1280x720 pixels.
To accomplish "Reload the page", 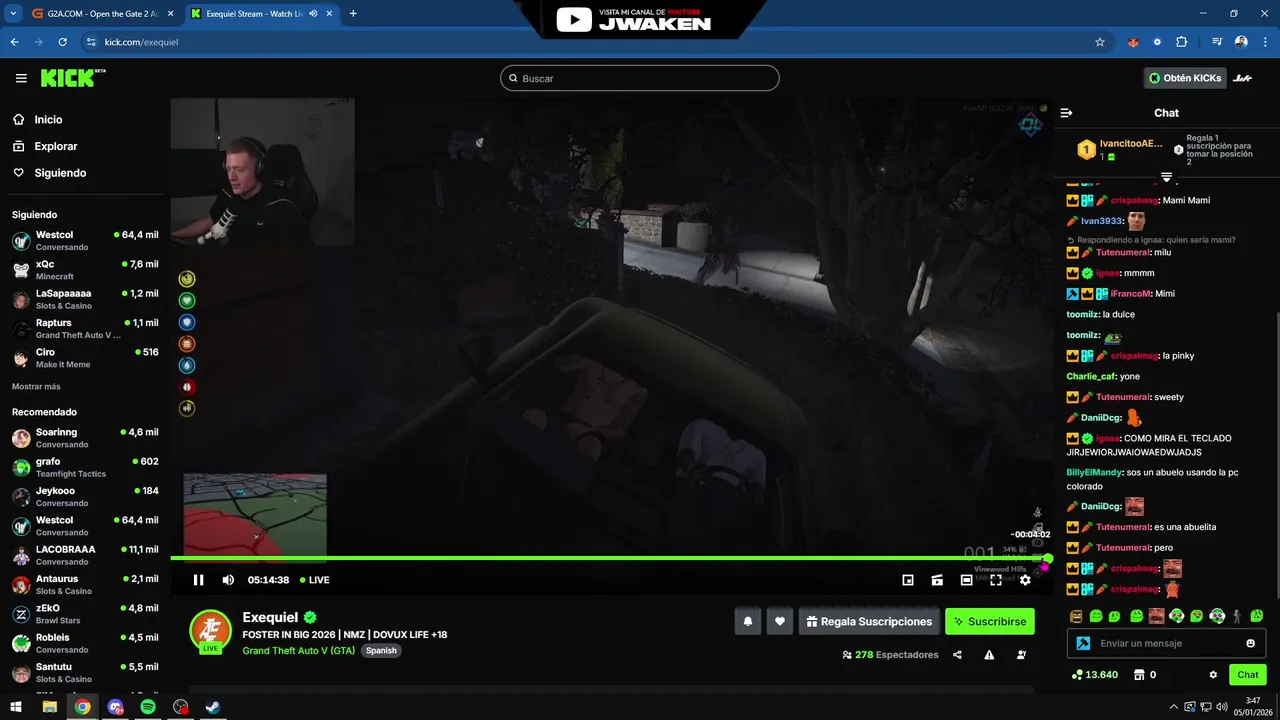I will [62, 42].
